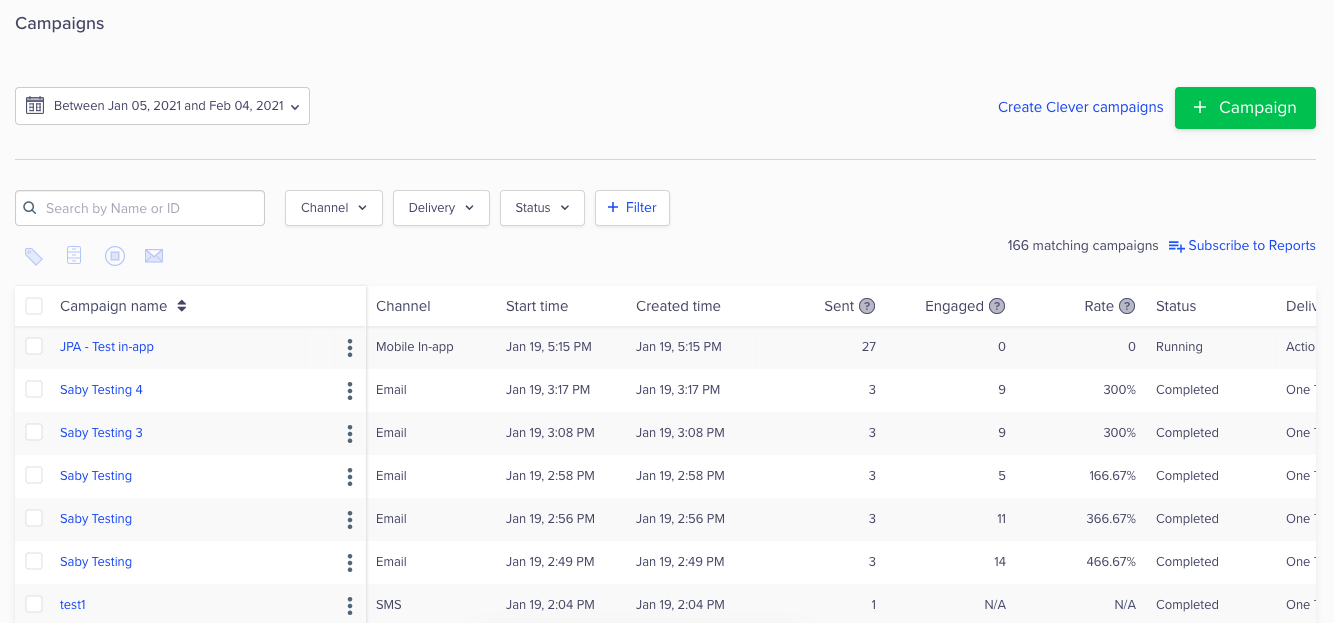Click the calendar icon in date range
The image size is (1334, 623).
click(x=35, y=105)
